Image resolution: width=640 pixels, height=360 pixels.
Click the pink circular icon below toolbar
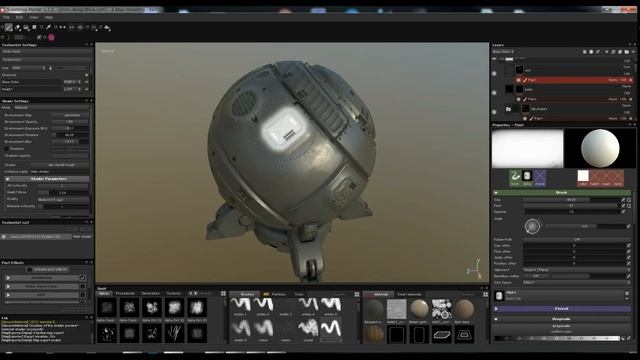[51, 37]
